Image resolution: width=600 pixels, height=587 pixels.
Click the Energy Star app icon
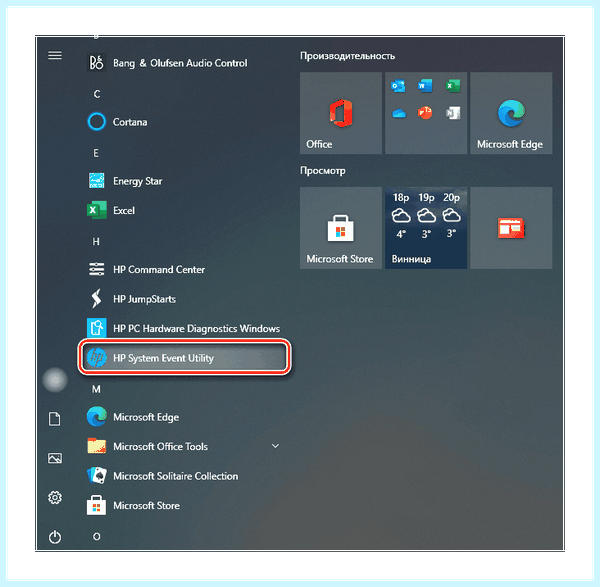[x=96, y=181]
